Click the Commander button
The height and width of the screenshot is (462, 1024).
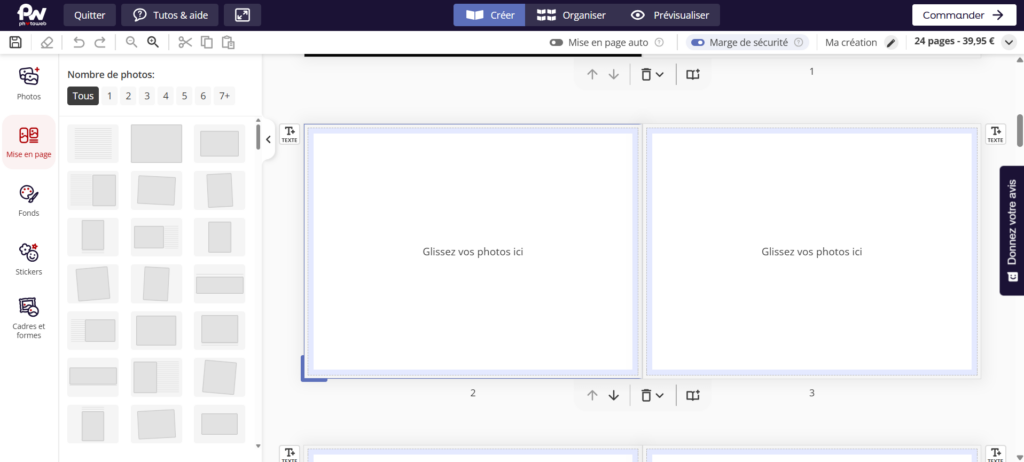click(963, 15)
